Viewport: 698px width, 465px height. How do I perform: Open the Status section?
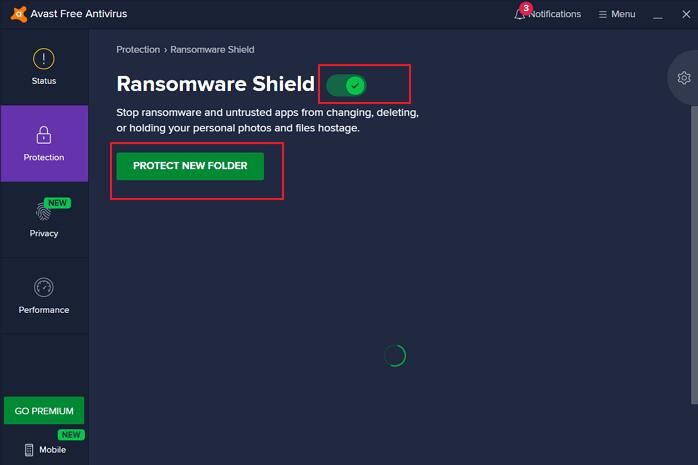[44, 67]
